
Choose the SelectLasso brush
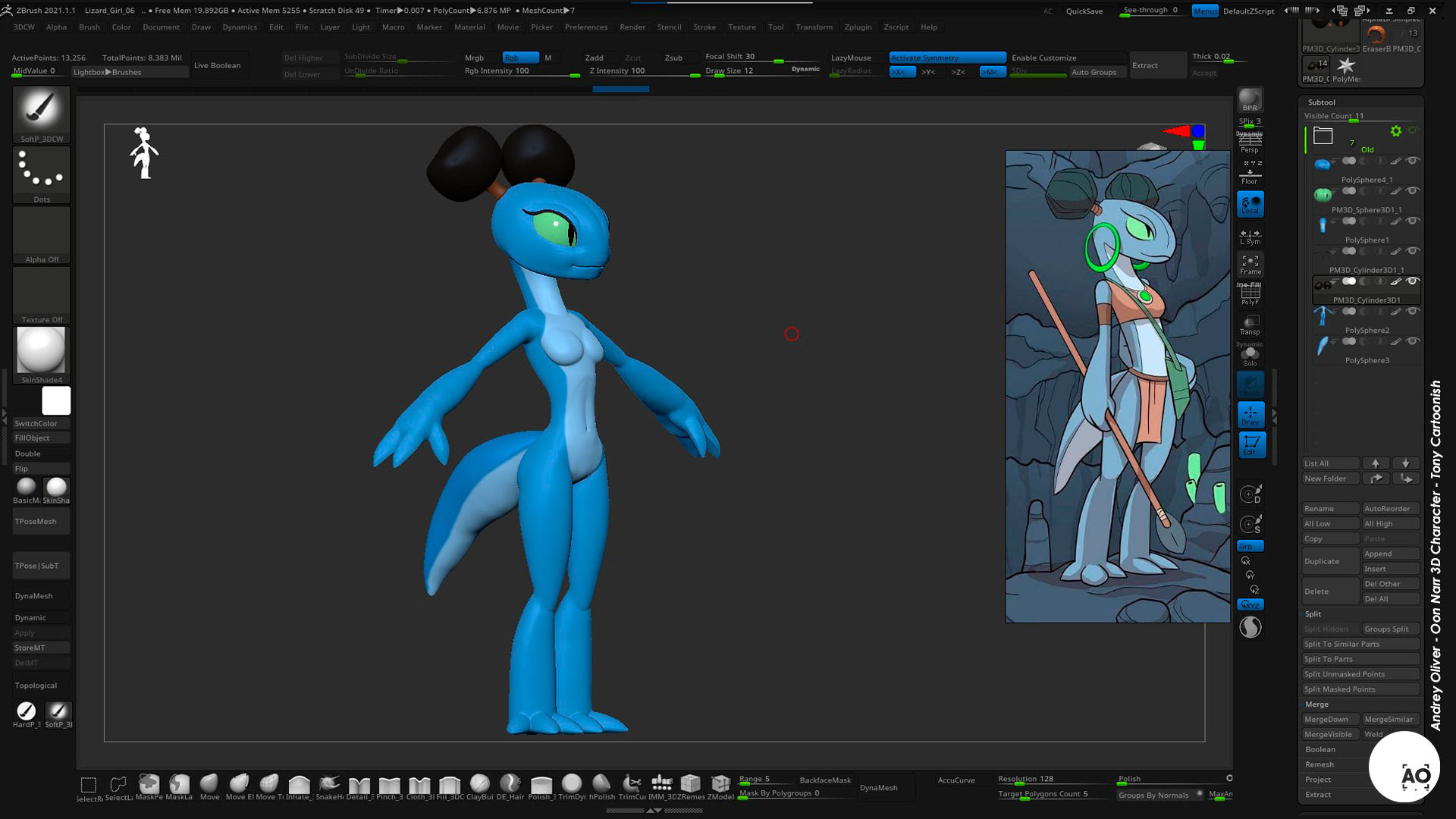pyautogui.click(x=118, y=787)
